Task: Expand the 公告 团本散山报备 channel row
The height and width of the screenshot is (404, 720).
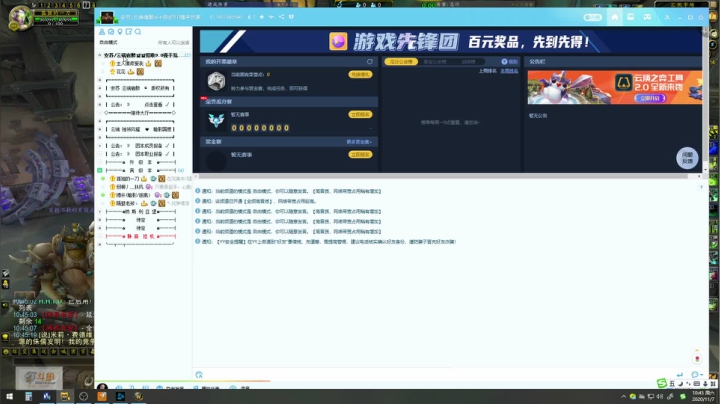Action: 100,154
